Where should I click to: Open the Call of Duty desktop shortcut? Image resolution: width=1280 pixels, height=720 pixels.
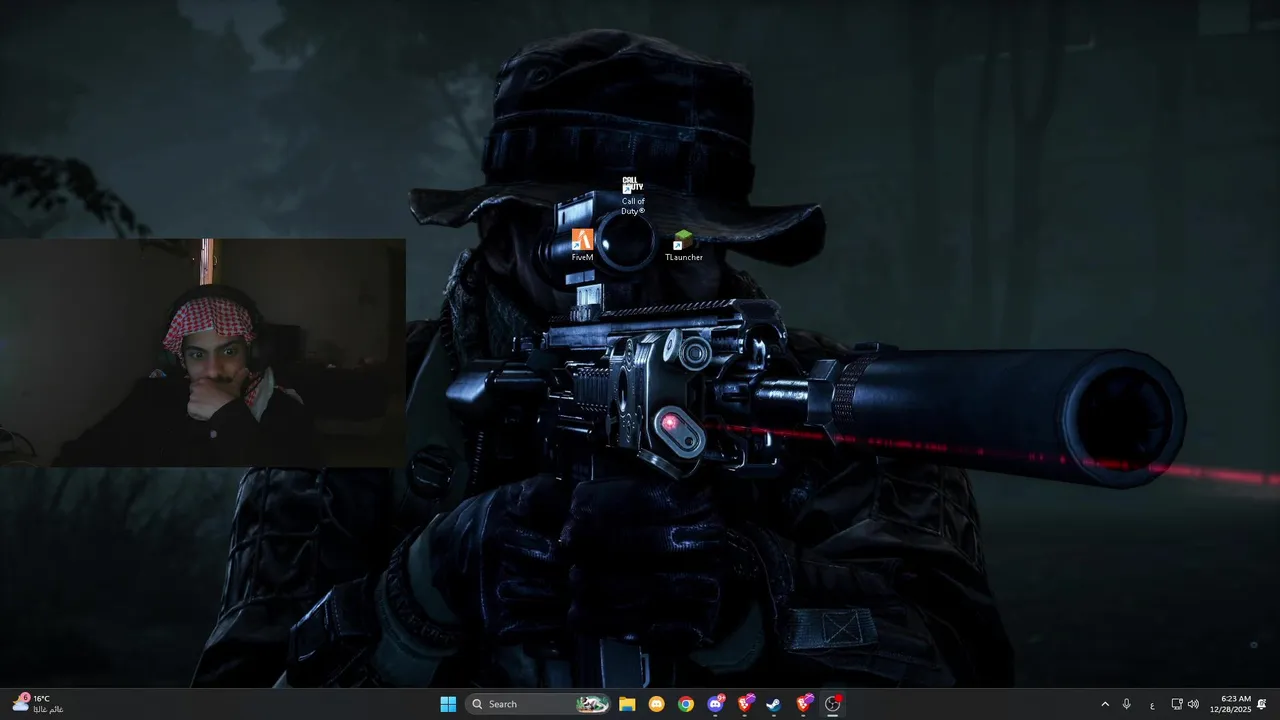click(633, 195)
